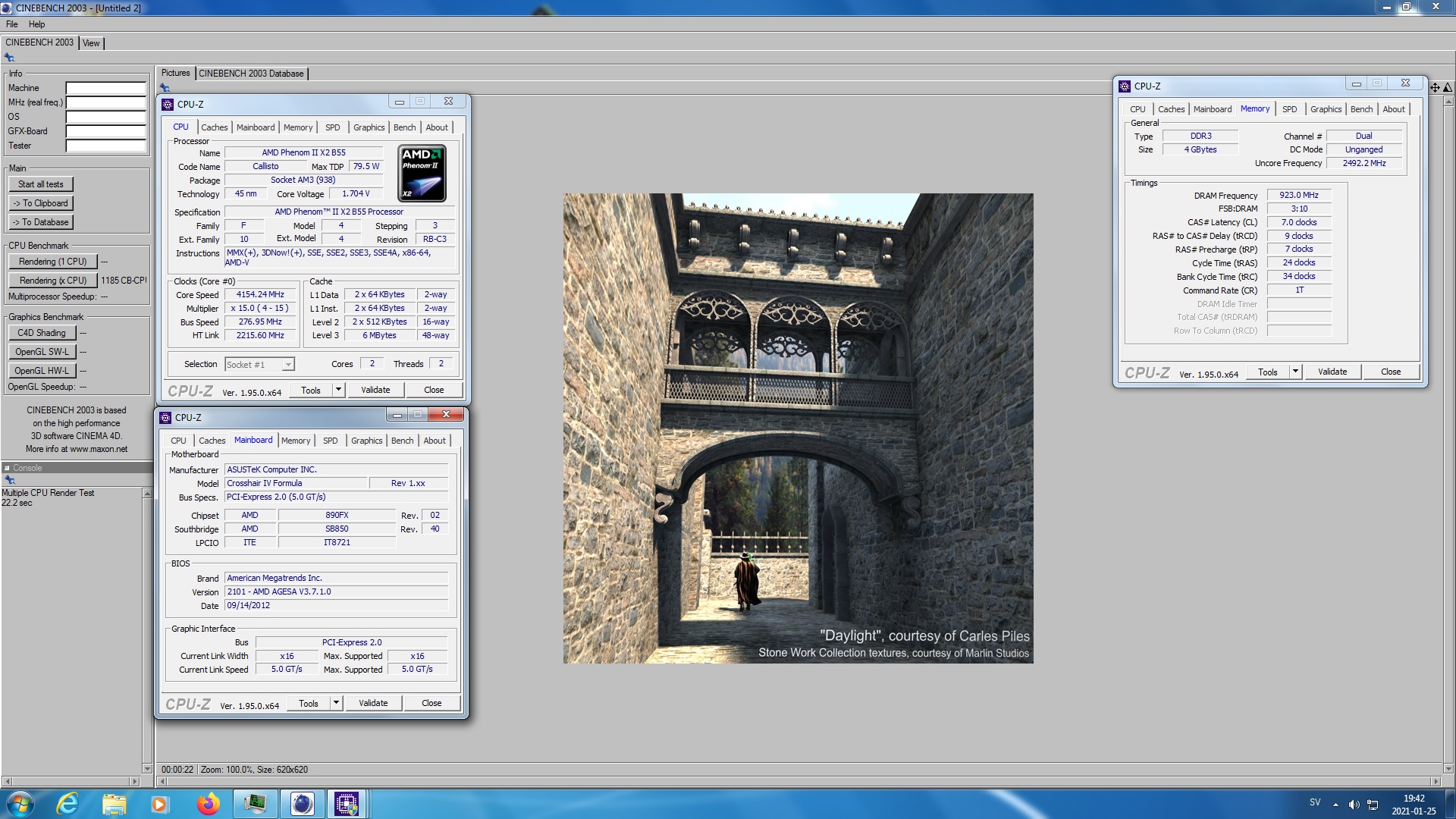Click the To Database button
1456x819 pixels.
pos(41,222)
